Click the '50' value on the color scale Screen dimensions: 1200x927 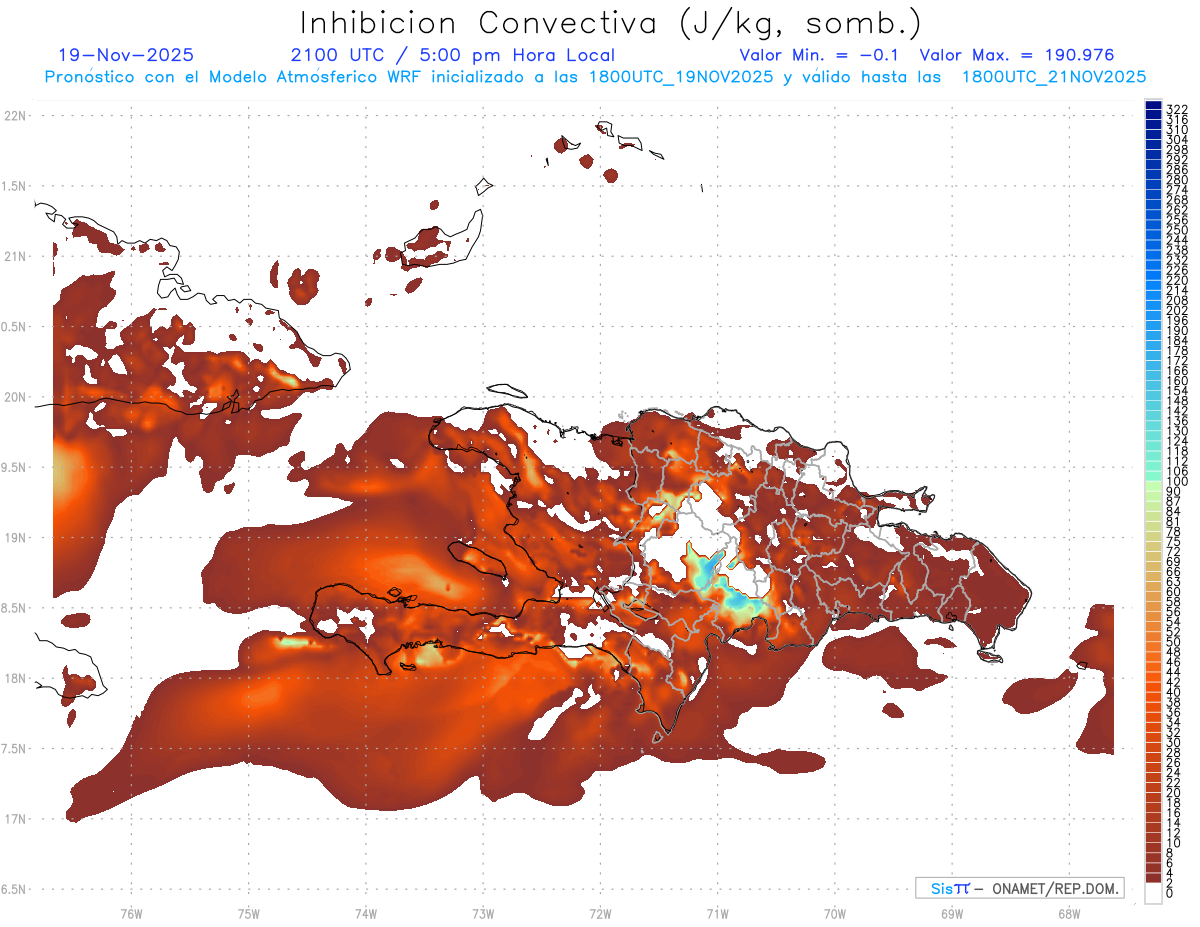point(1174,642)
